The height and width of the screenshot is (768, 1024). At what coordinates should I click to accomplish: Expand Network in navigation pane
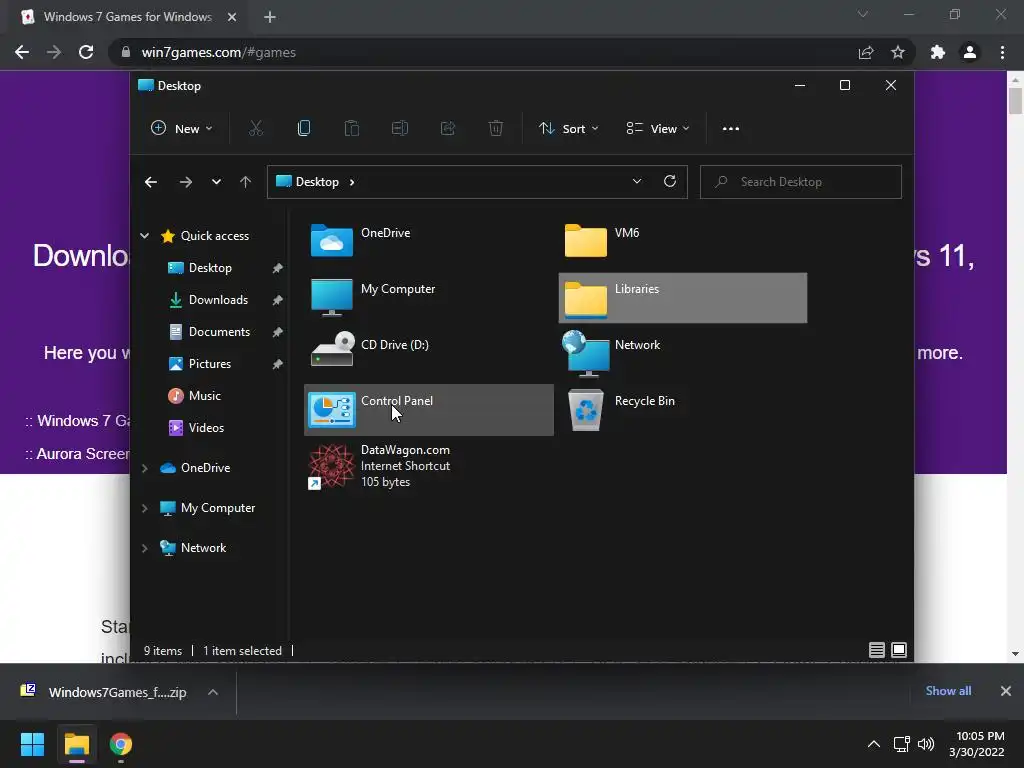144,548
